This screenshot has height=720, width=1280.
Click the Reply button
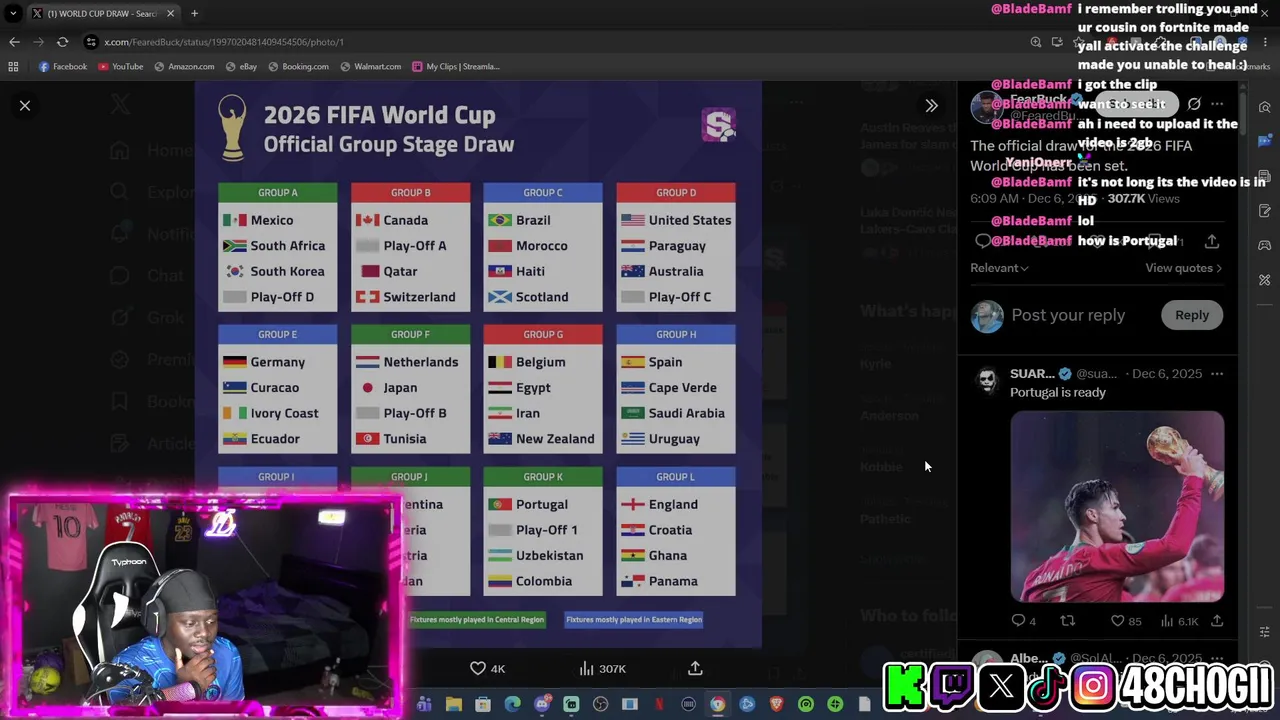[x=1192, y=315]
